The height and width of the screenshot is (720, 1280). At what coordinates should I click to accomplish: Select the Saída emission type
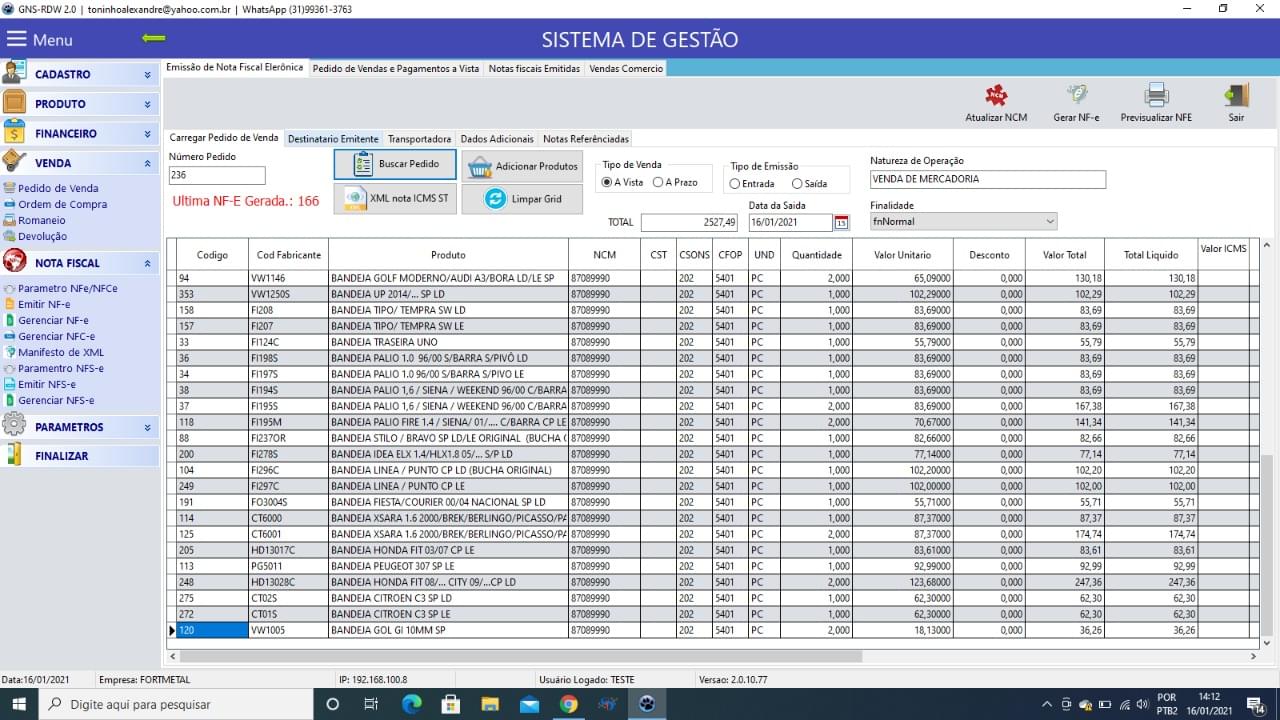(x=797, y=184)
